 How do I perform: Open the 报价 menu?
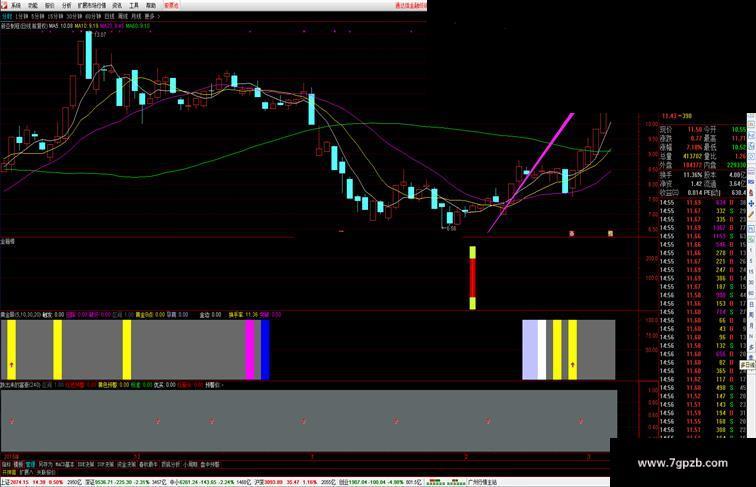pyautogui.click(x=50, y=5)
